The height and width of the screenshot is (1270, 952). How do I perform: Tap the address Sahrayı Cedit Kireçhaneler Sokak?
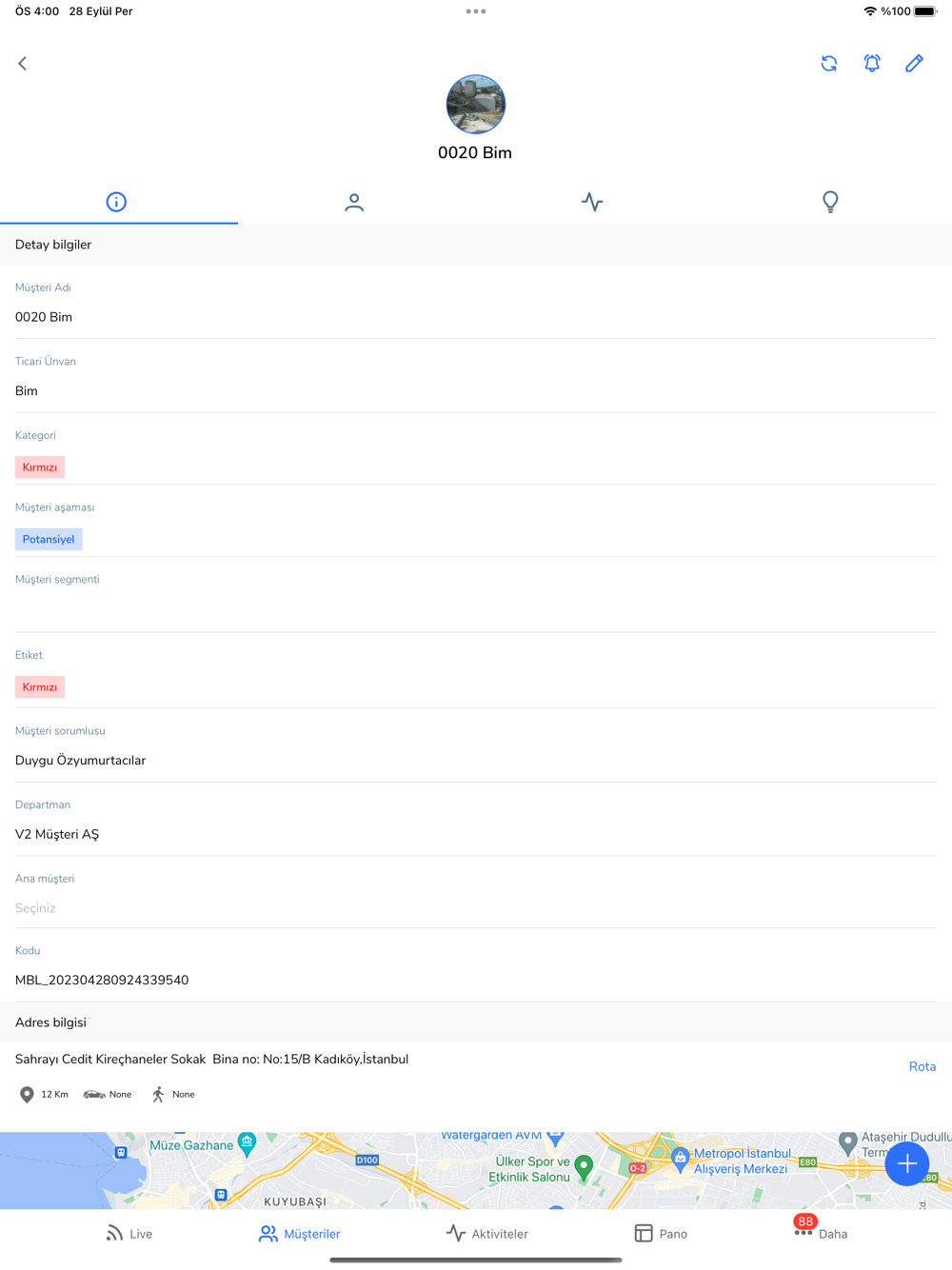pyautogui.click(x=211, y=1060)
